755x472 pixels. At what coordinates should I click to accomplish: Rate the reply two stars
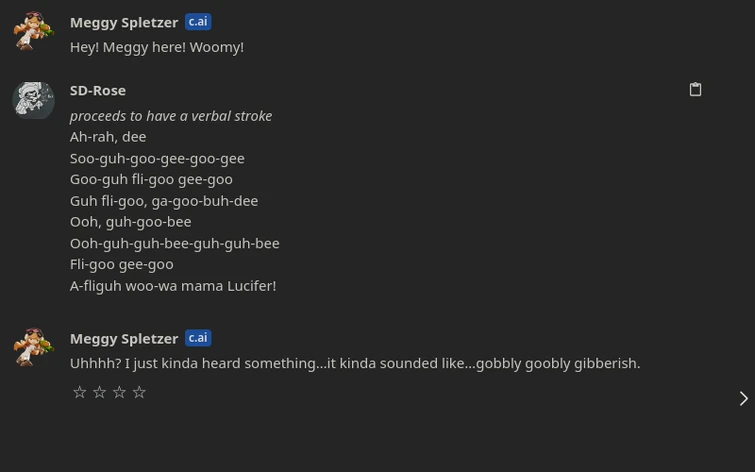(x=100, y=392)
